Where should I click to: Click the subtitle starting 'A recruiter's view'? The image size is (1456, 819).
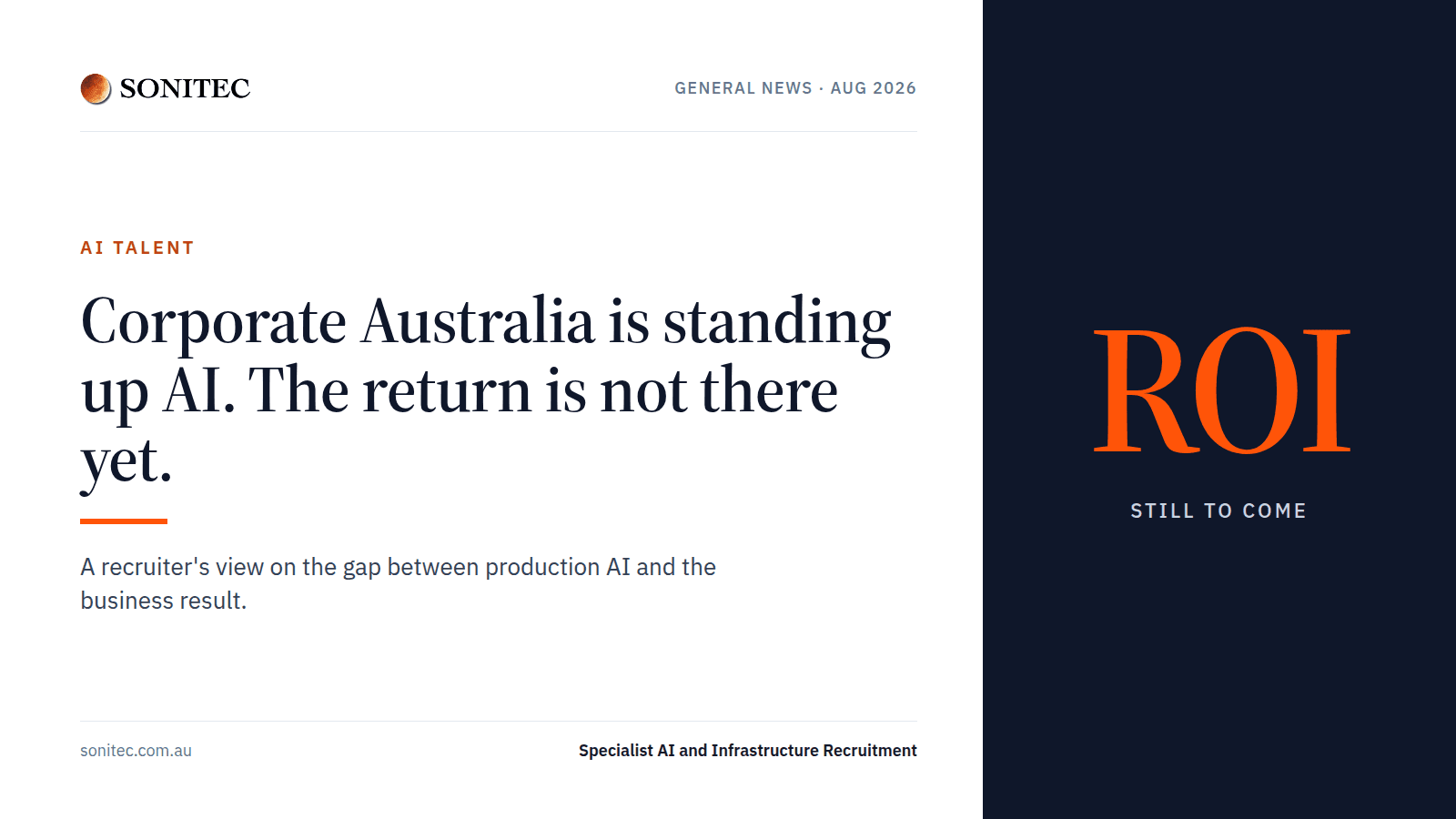point(398,583)
